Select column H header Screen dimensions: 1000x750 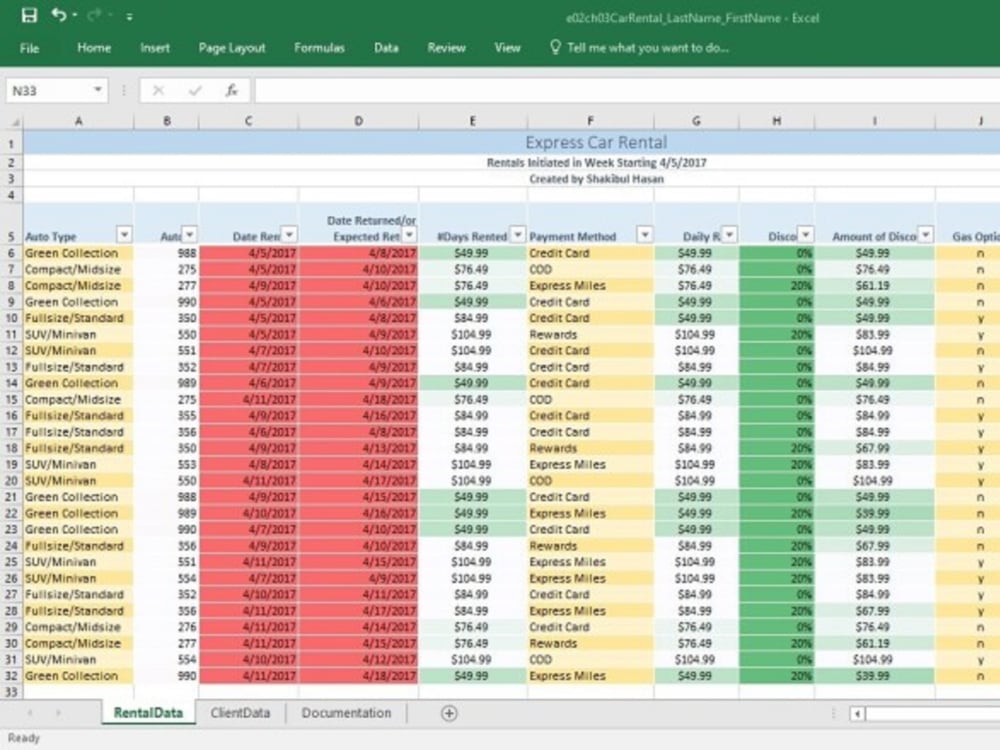click(777, 121)
